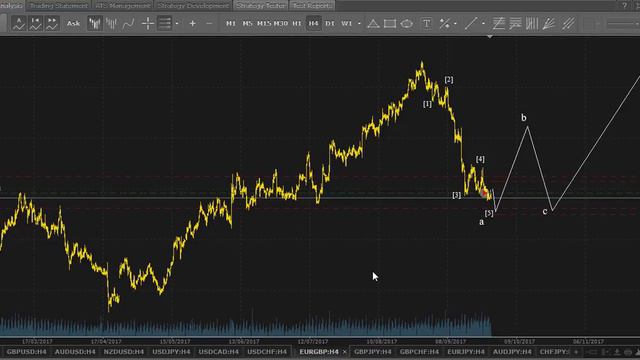Switch to USDCHF:H4 chart tab
Image resolution: width=640 pixels, height=360 pixels.
pos(267,351)
